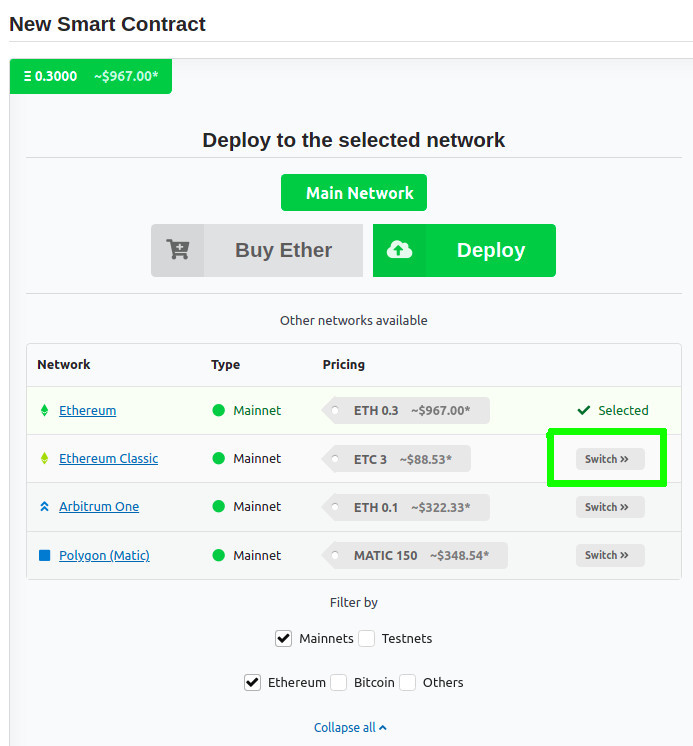Image resolution: width=693 pixels, height=746 pixels.
Task: Click the green status dot in Ethereum Classic row
Action: tap(218, 458)
